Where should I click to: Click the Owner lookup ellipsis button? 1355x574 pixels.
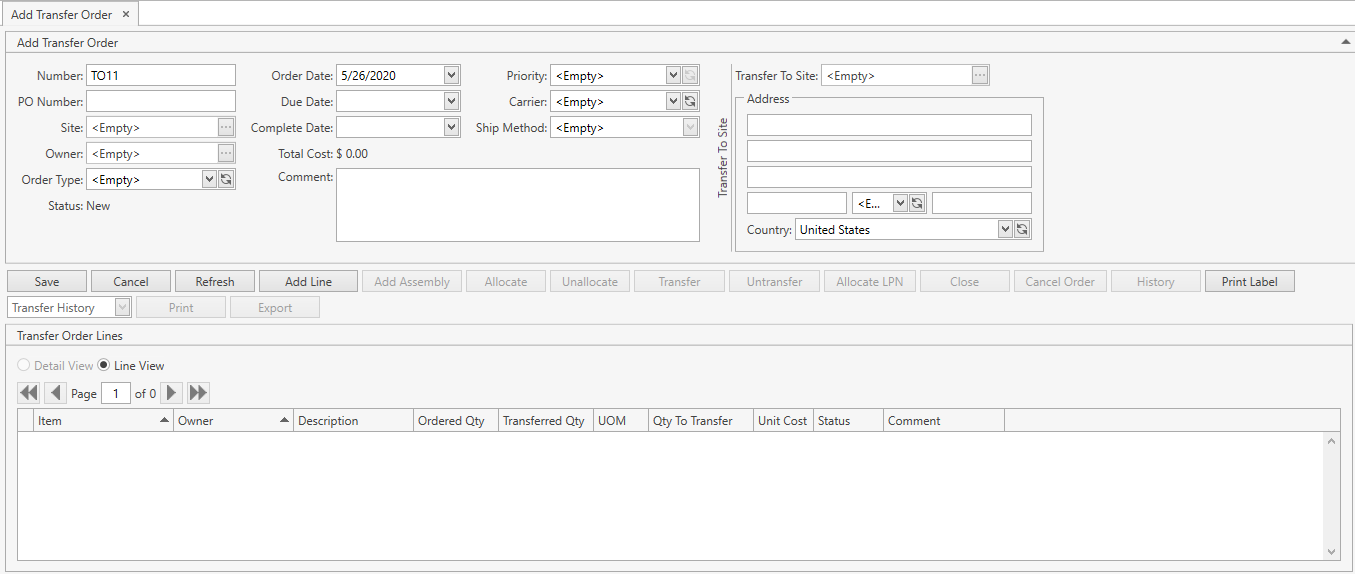coord(226,153)
